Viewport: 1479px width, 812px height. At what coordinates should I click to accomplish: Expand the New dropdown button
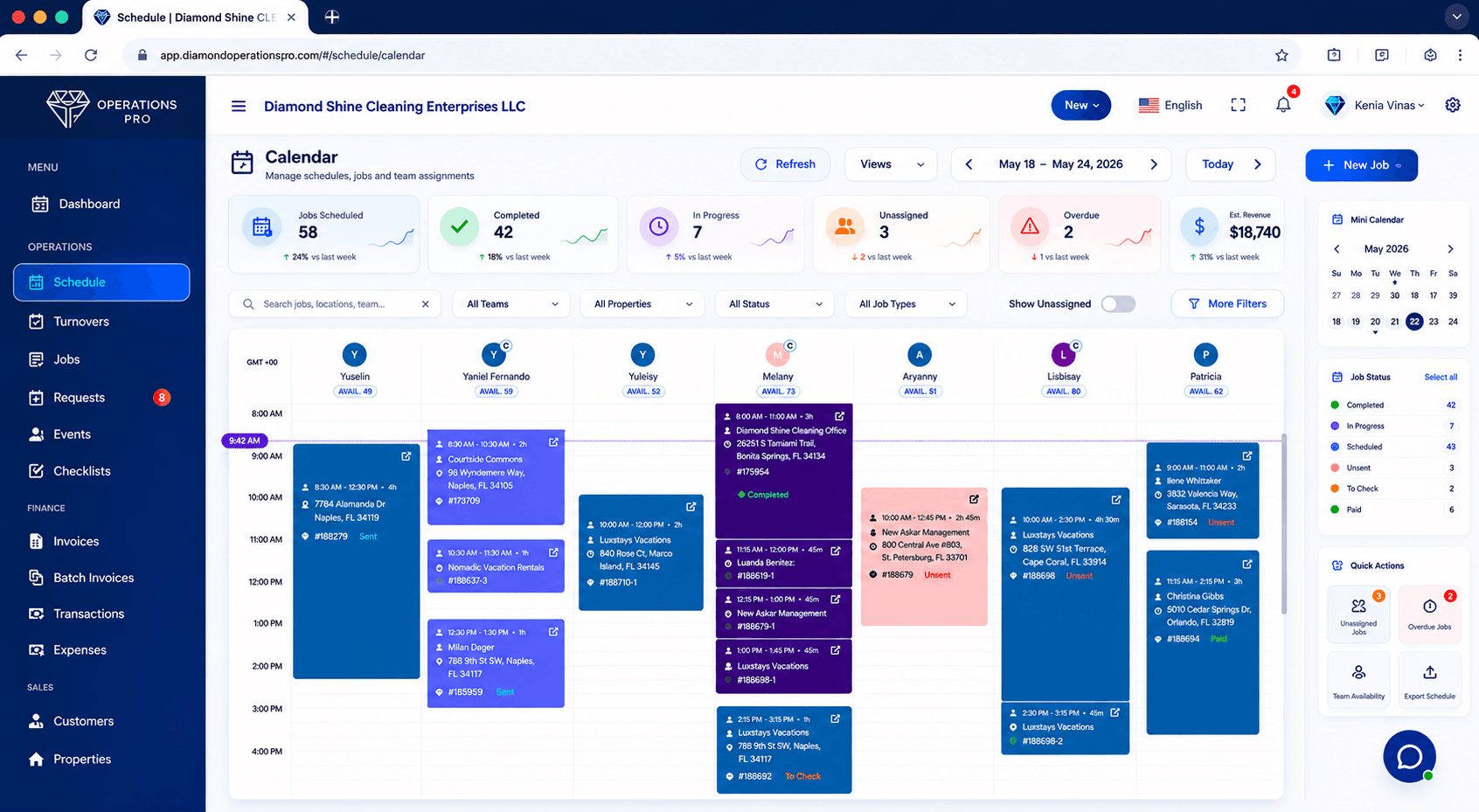pyautogui.click(x=1081, y=105)
